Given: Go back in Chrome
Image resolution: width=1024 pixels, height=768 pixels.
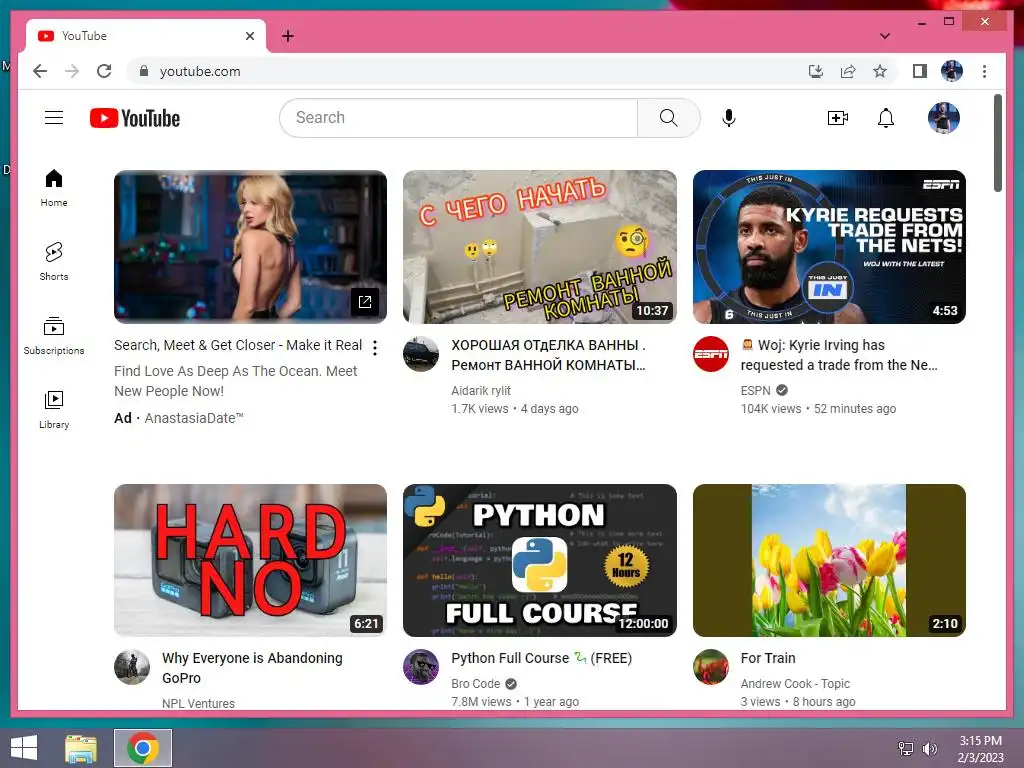Looking at the screenshot, I should tap(40, 71).
